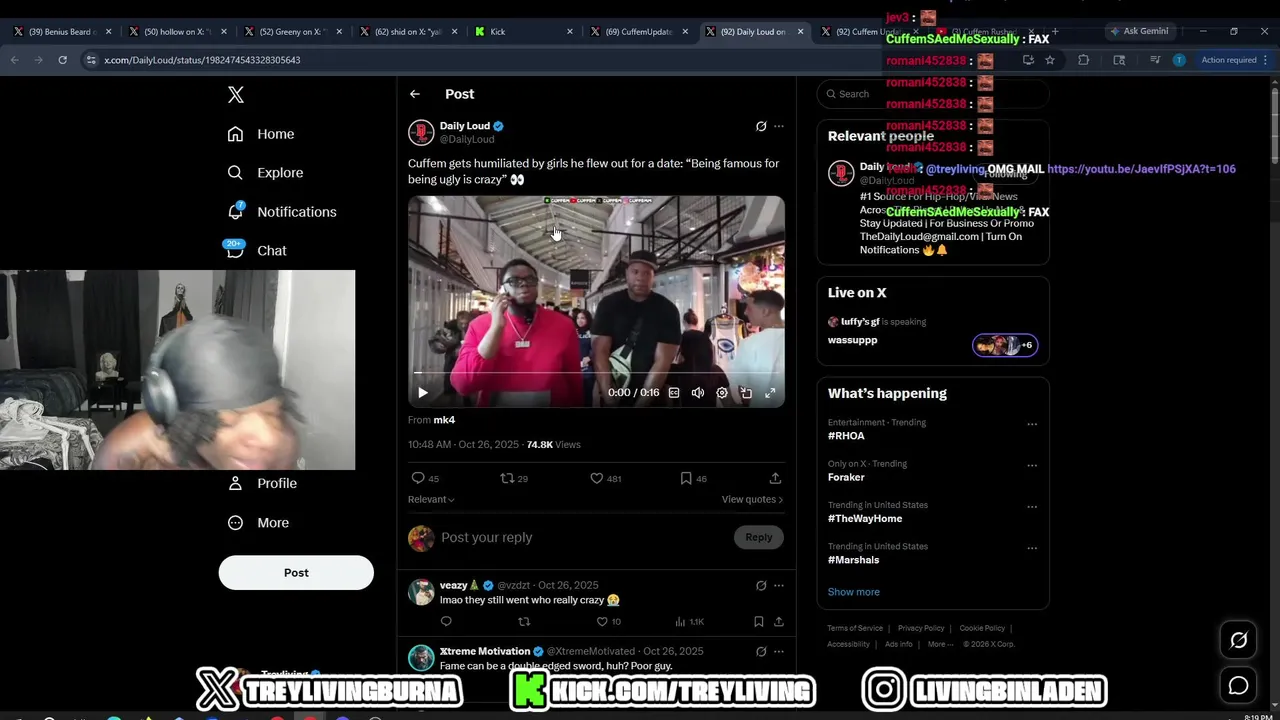Click Grok icon on veazy's reply
1280x720 pixels.
761,586
